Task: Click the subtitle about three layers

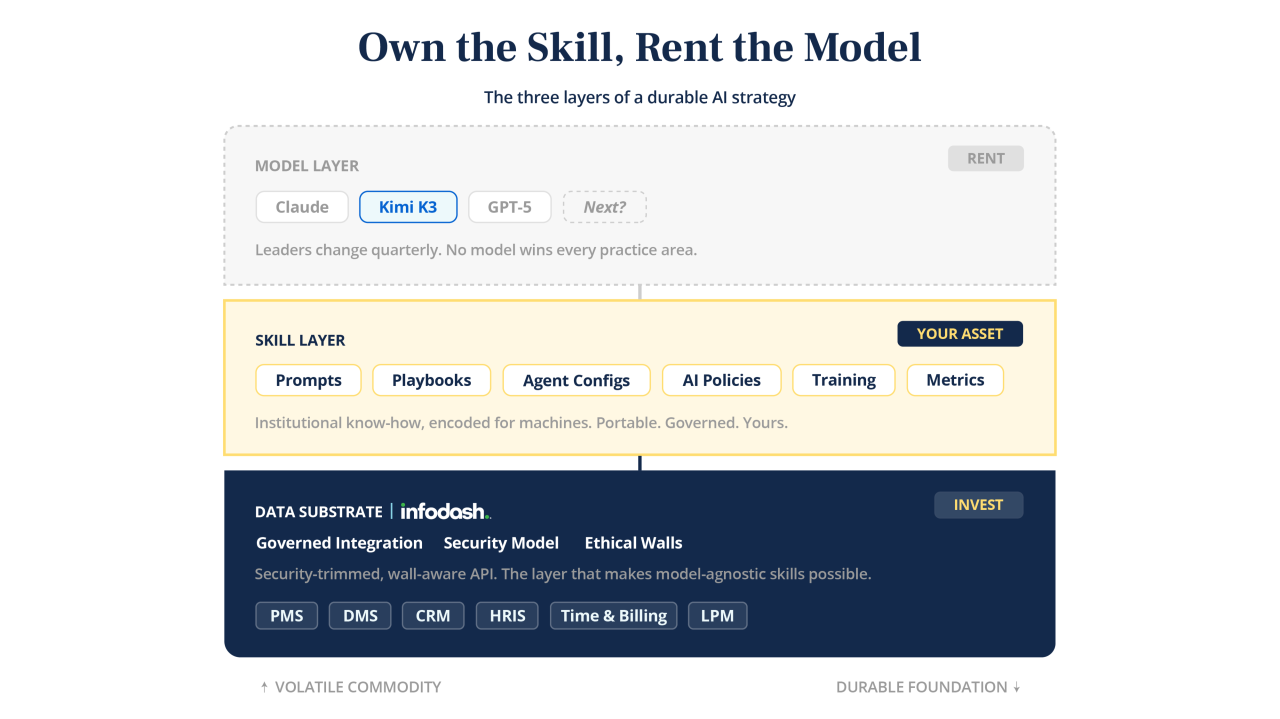Action: click(640, 97)
